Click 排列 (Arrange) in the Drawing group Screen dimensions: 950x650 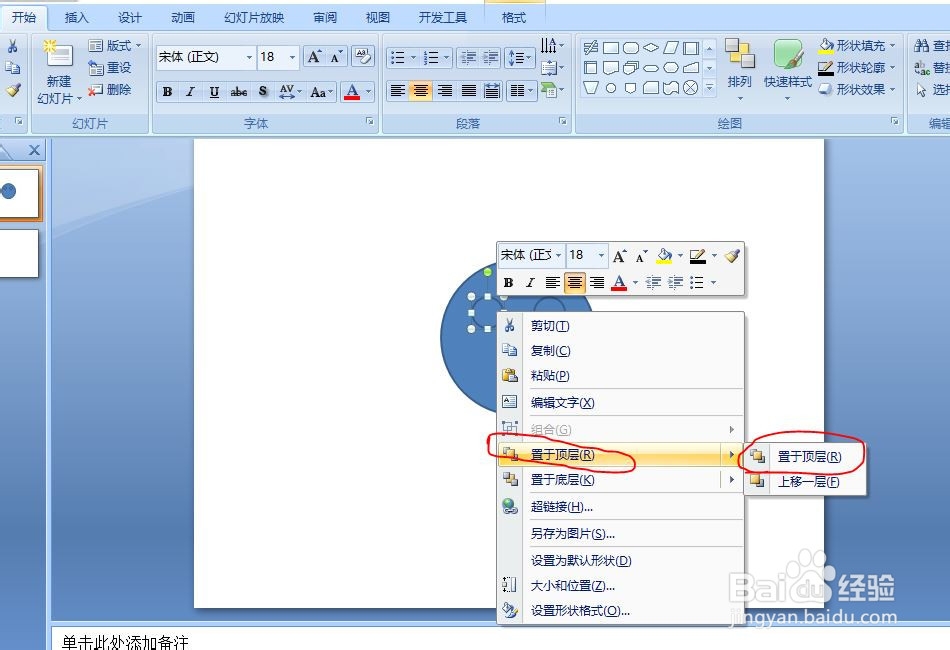(740, 78)
